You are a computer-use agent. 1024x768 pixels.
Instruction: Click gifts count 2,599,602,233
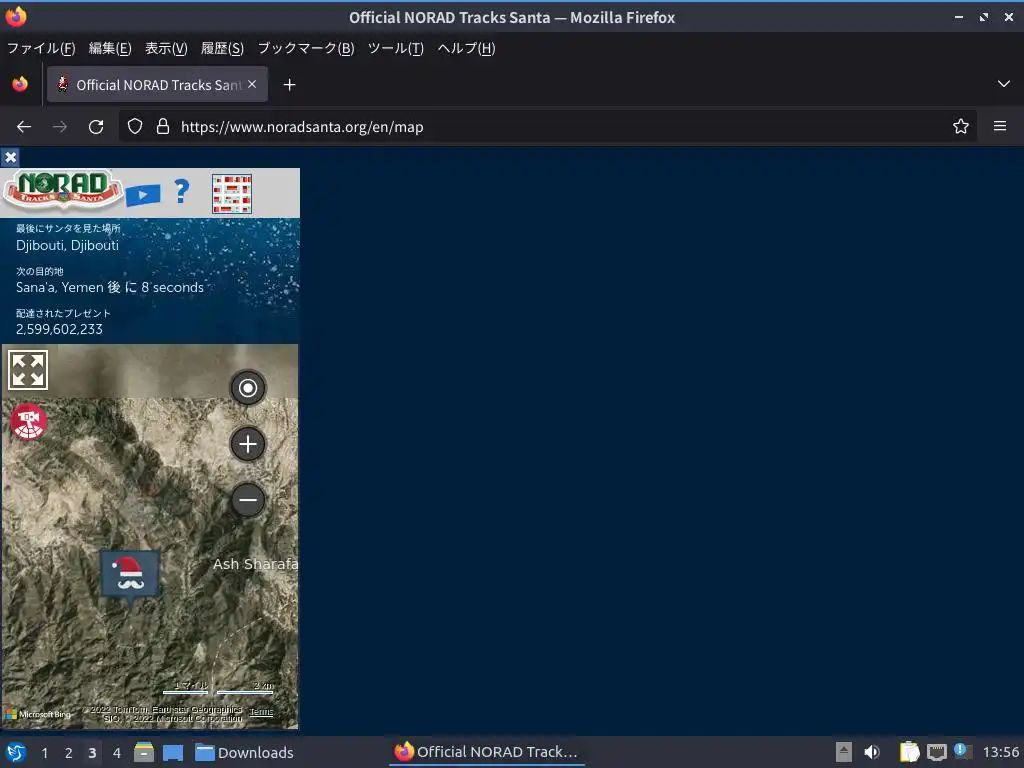59,329
